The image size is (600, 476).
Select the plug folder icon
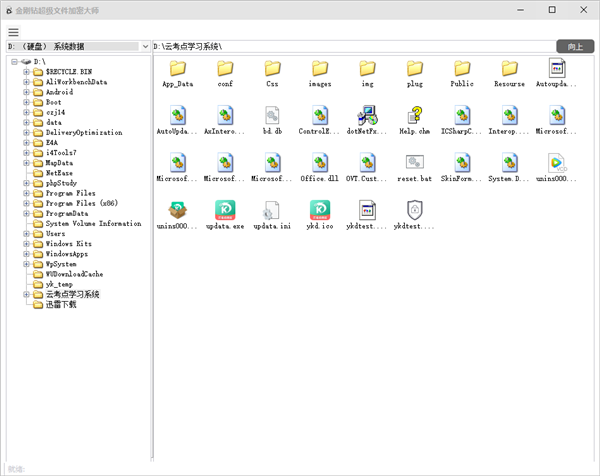coord(415,68)
